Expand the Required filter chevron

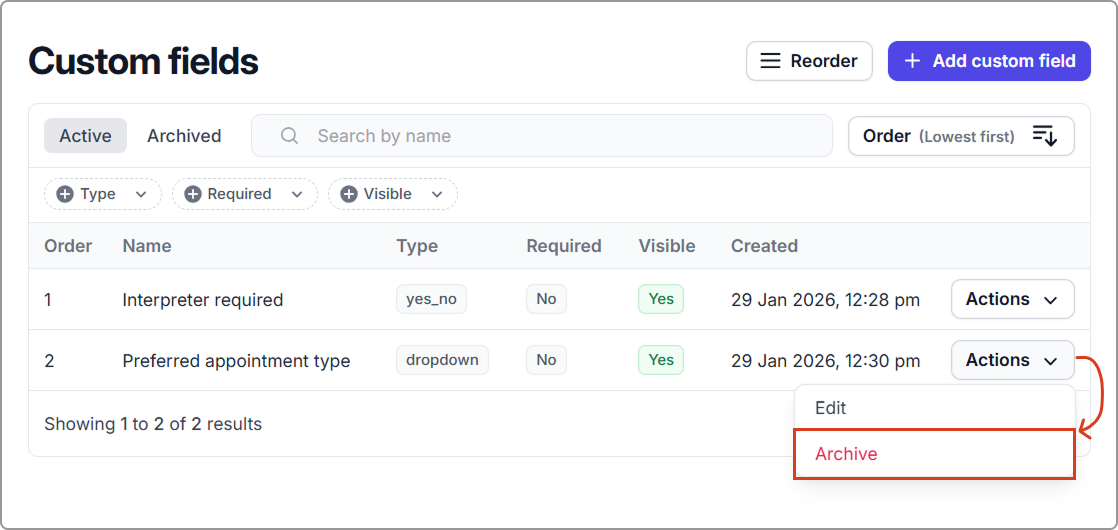coord(297,194)
